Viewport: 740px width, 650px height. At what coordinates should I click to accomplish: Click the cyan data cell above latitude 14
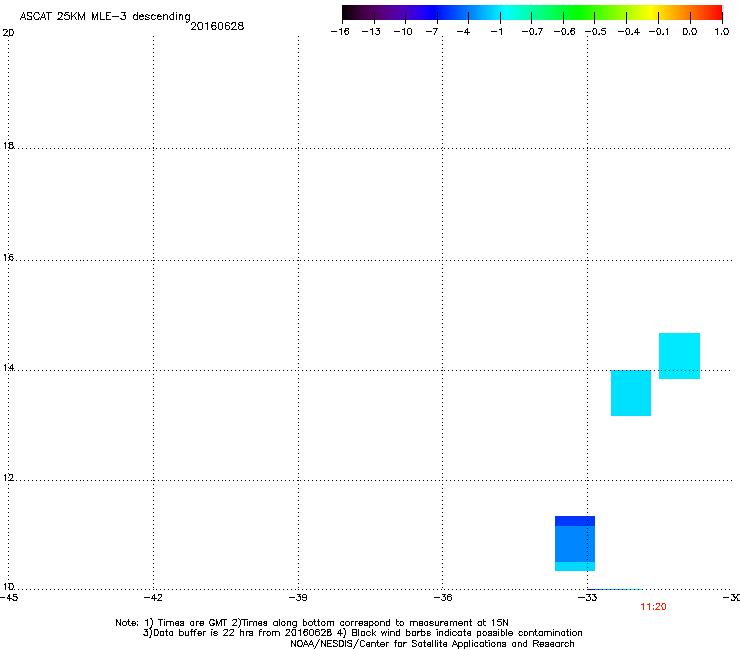pos(679,356)
